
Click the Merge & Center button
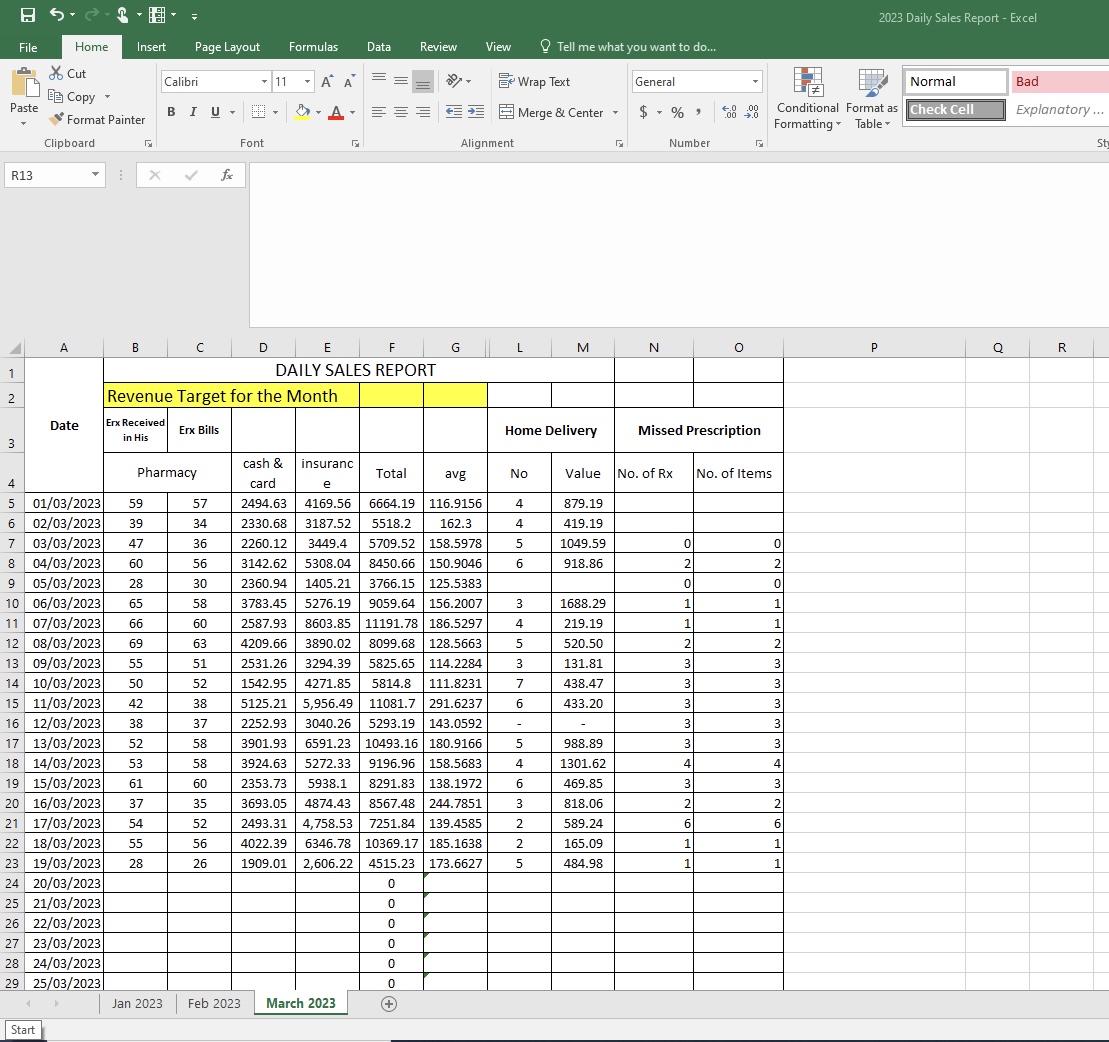tap(551, 112)
